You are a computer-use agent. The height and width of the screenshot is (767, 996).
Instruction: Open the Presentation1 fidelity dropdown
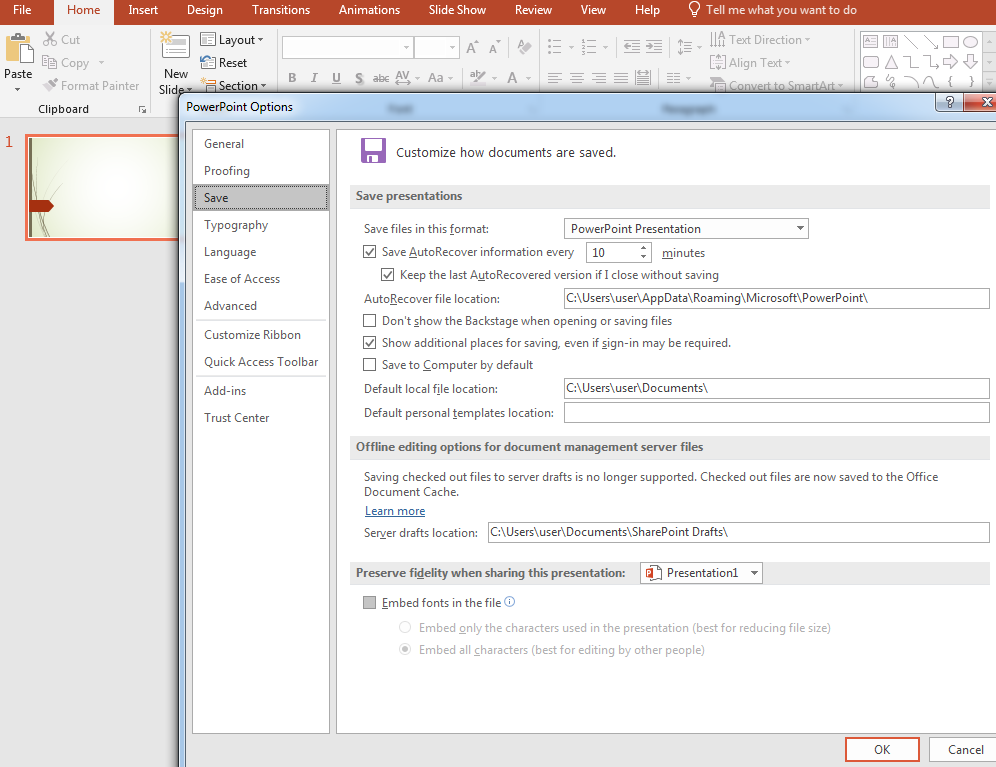click(x=701, y=573)
